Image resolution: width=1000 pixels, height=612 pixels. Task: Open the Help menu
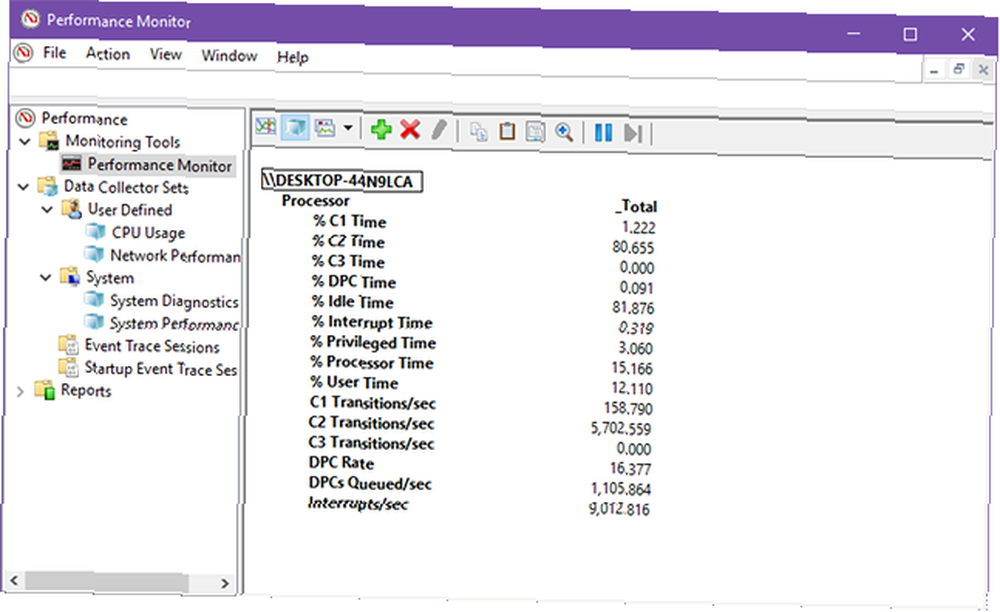293,57
